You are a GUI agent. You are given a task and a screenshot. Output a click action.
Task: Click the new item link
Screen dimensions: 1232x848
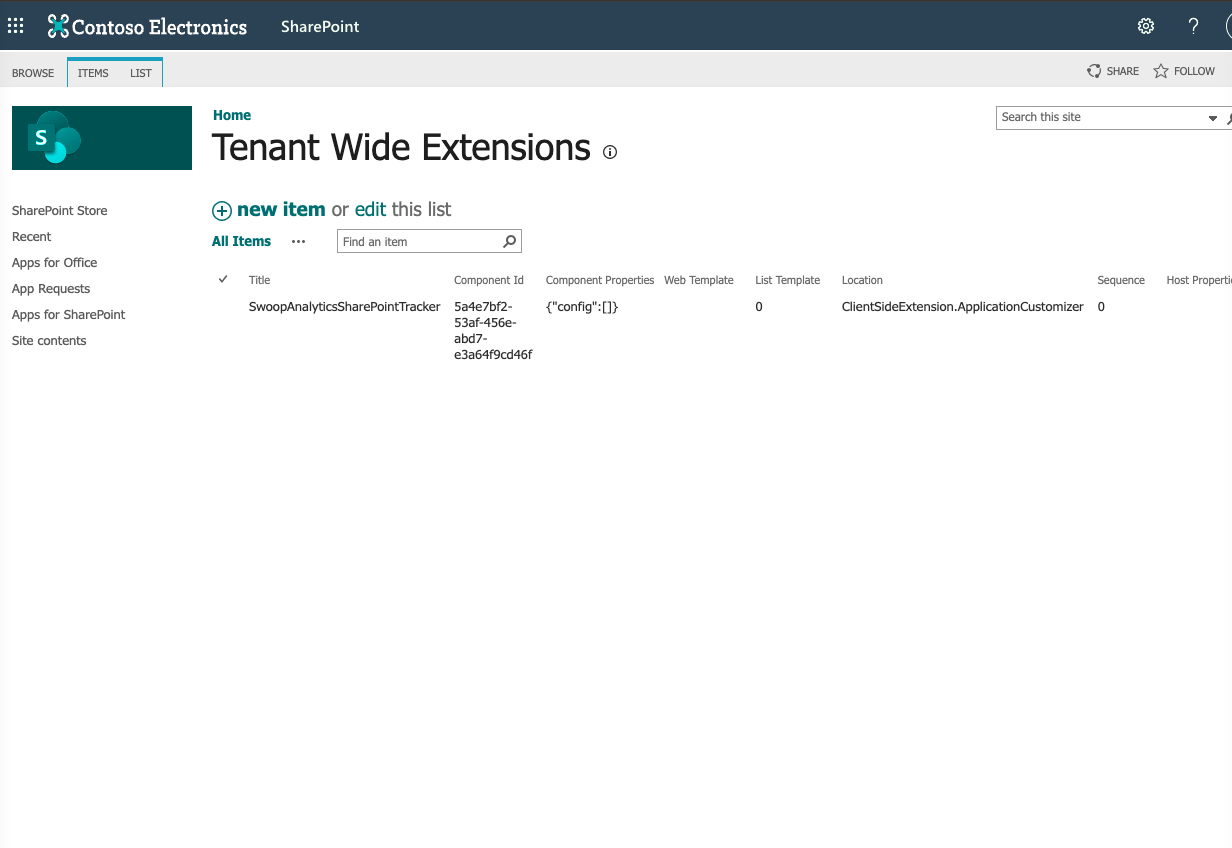[281, 209]
